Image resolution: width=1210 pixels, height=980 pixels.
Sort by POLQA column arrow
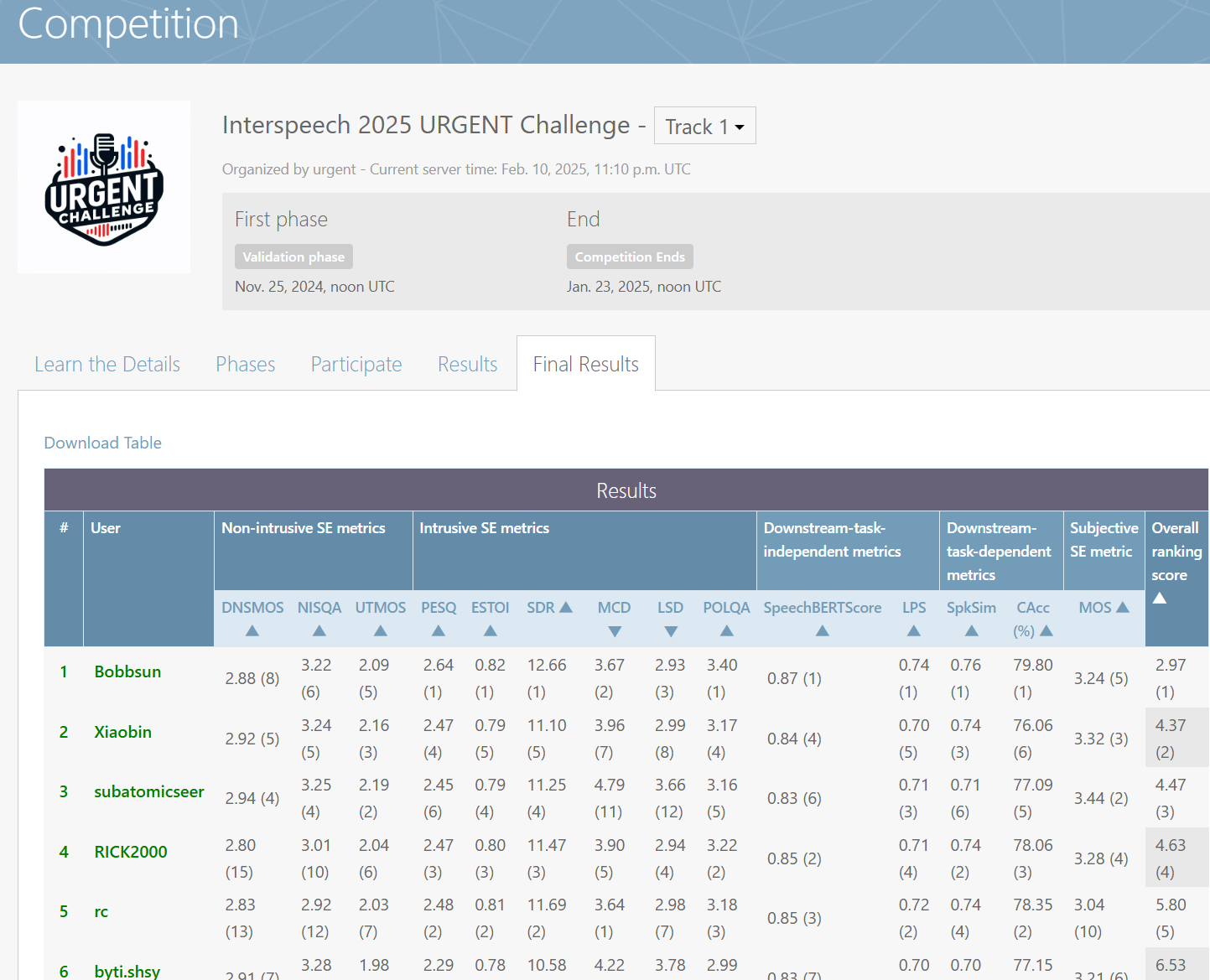click(x=727, y=631)
